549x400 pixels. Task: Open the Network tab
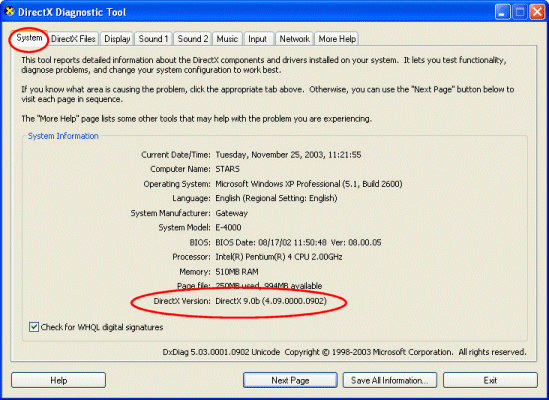pyautogui.click(x=294, y=39)
